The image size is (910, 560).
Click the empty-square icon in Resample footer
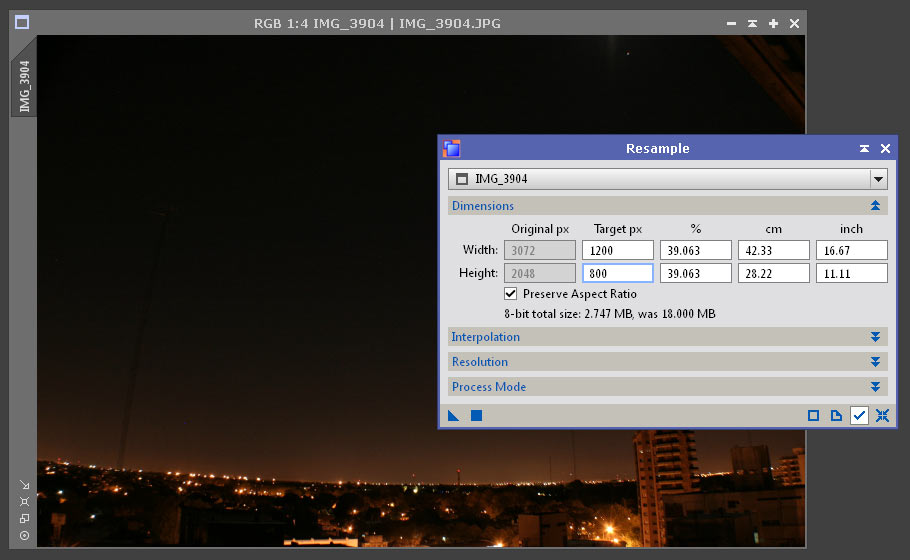point(813,416)
